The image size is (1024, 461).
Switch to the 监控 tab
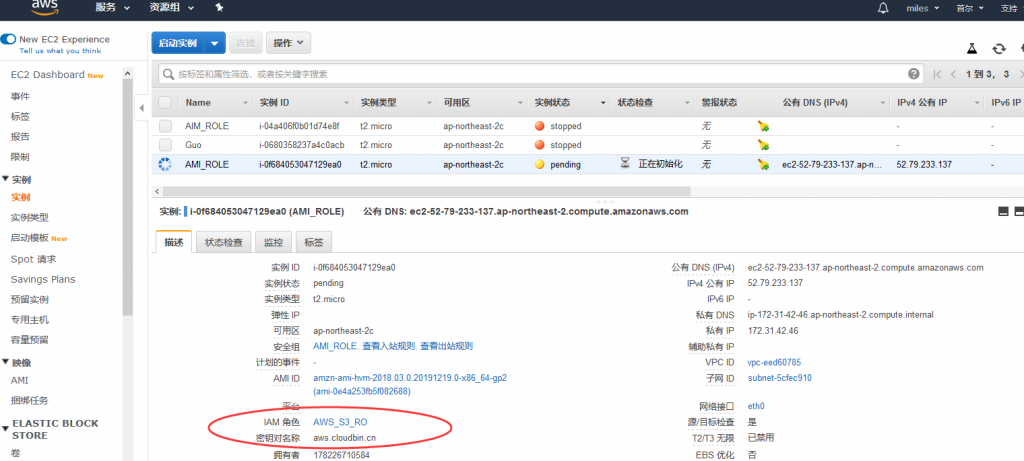click(x=273, y=242)
